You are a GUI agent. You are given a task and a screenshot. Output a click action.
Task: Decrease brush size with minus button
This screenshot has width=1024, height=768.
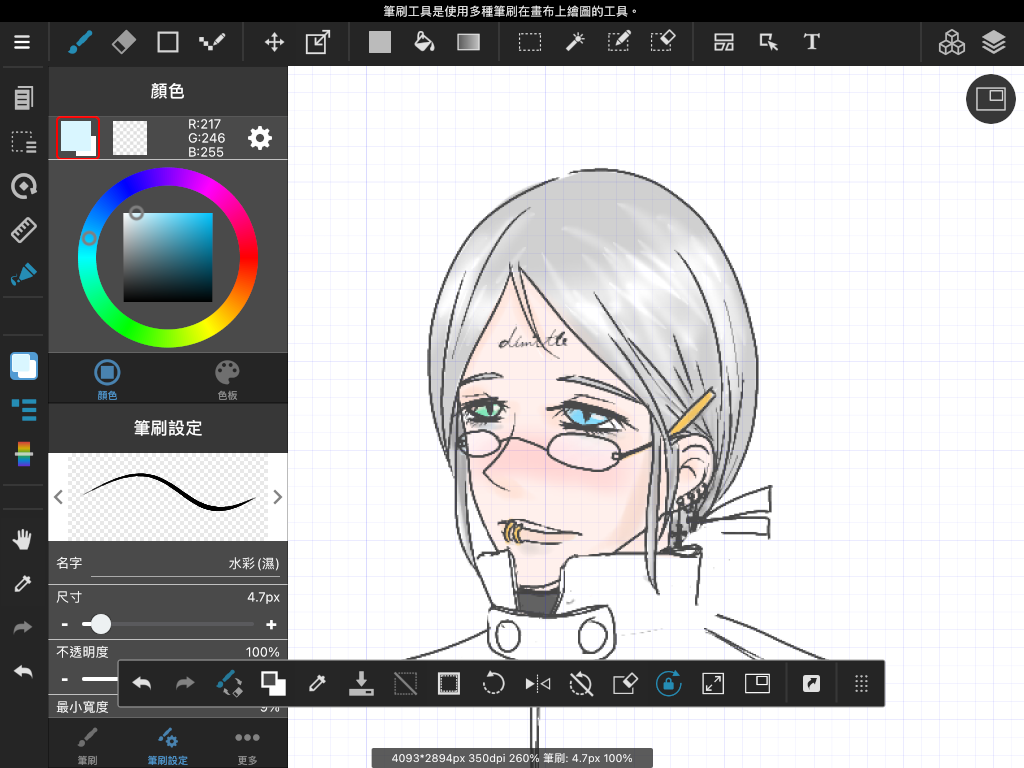point(65,624)
